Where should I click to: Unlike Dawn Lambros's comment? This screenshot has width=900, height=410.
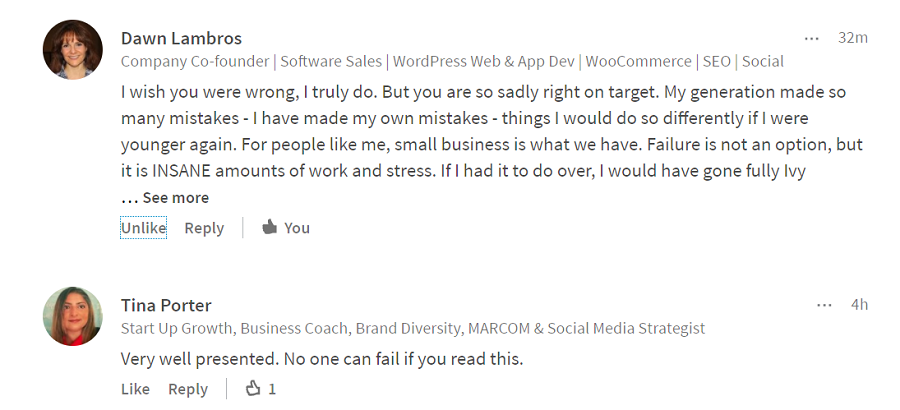tap(143, 228)
